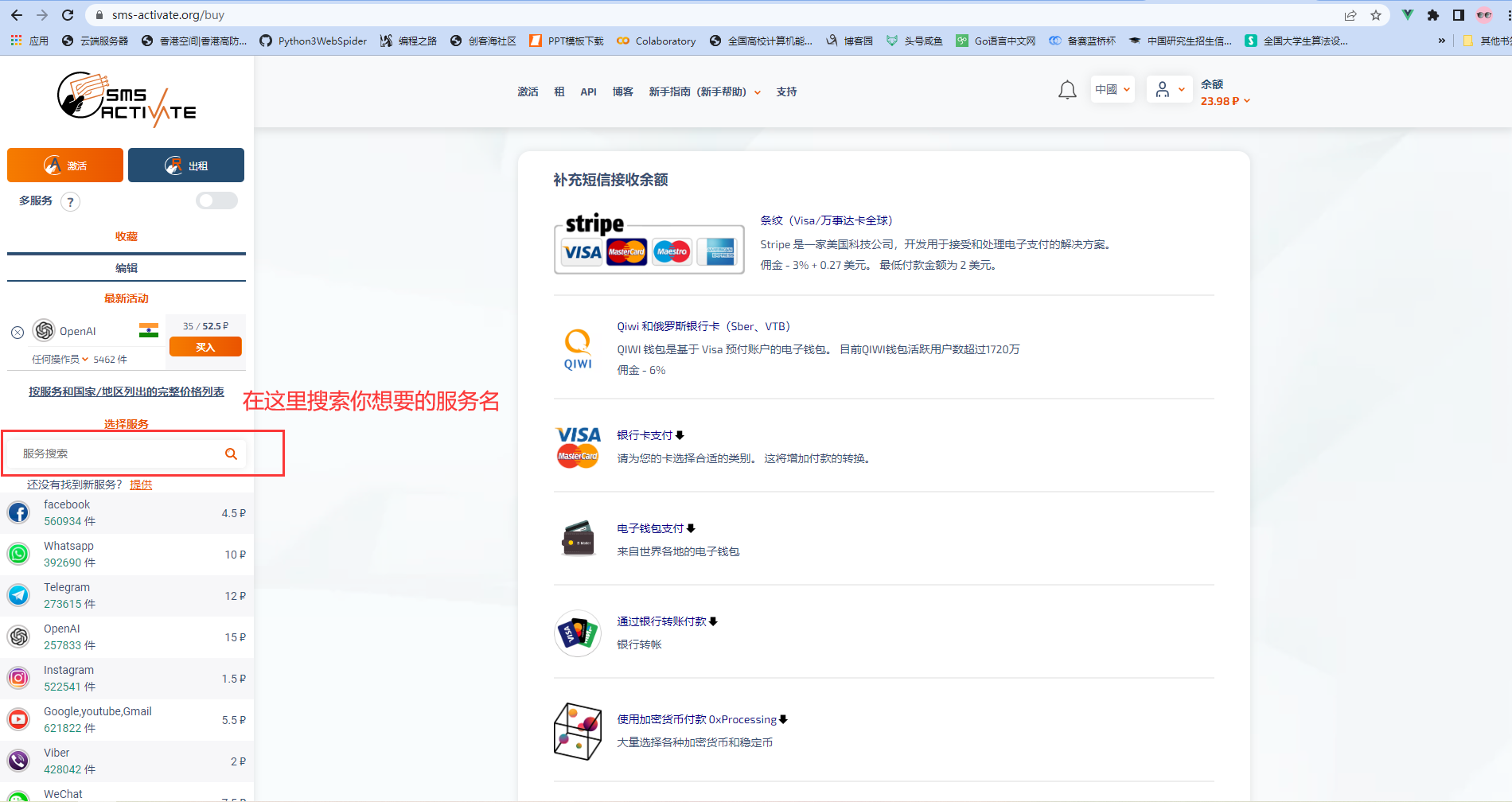Open the 任何操作员 operator dropdown
1512x802 pixels.
click(x=60, y=360)
